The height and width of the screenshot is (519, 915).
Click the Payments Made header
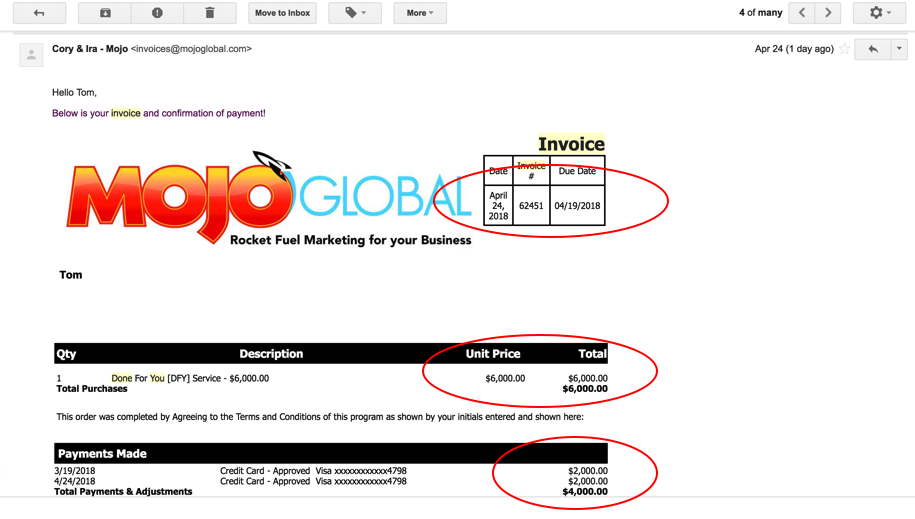pyautogui.click(x=102, y=454)
